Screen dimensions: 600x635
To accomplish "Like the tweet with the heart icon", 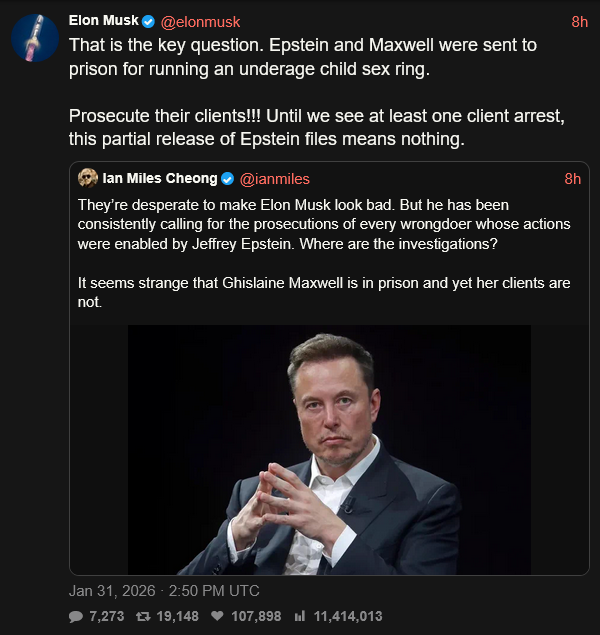I will point(216,616).
